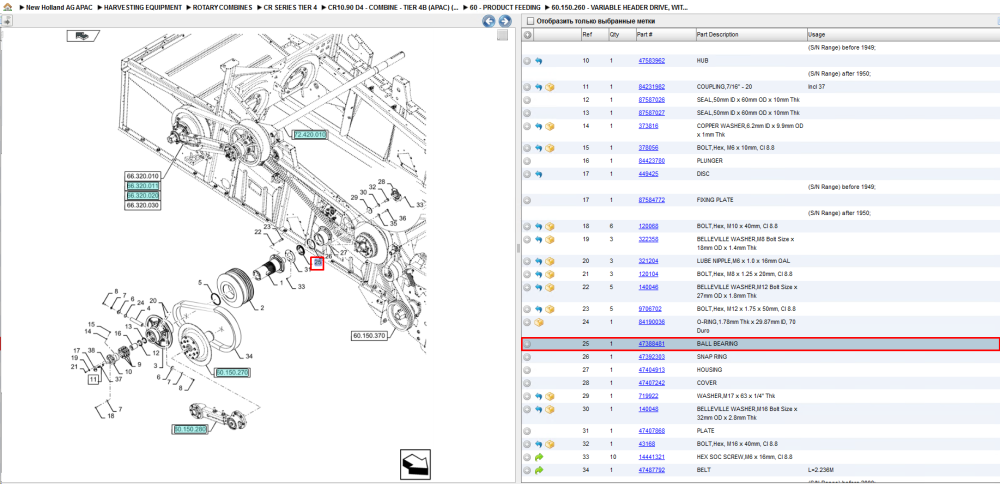Click diagram group label 72.420.010
This screenshot has height=484, width=1000.
310,135
